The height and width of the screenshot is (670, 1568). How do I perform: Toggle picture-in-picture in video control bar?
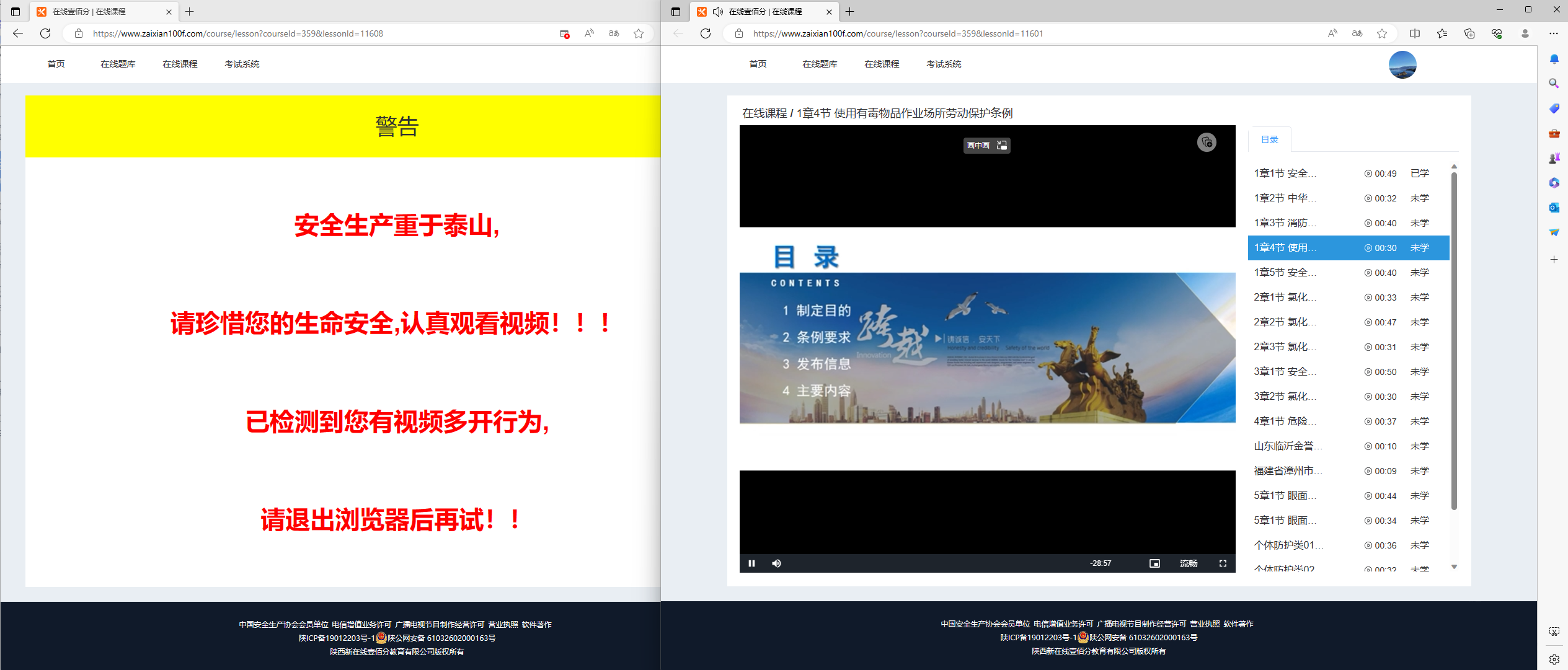(x=1154, y=563)
